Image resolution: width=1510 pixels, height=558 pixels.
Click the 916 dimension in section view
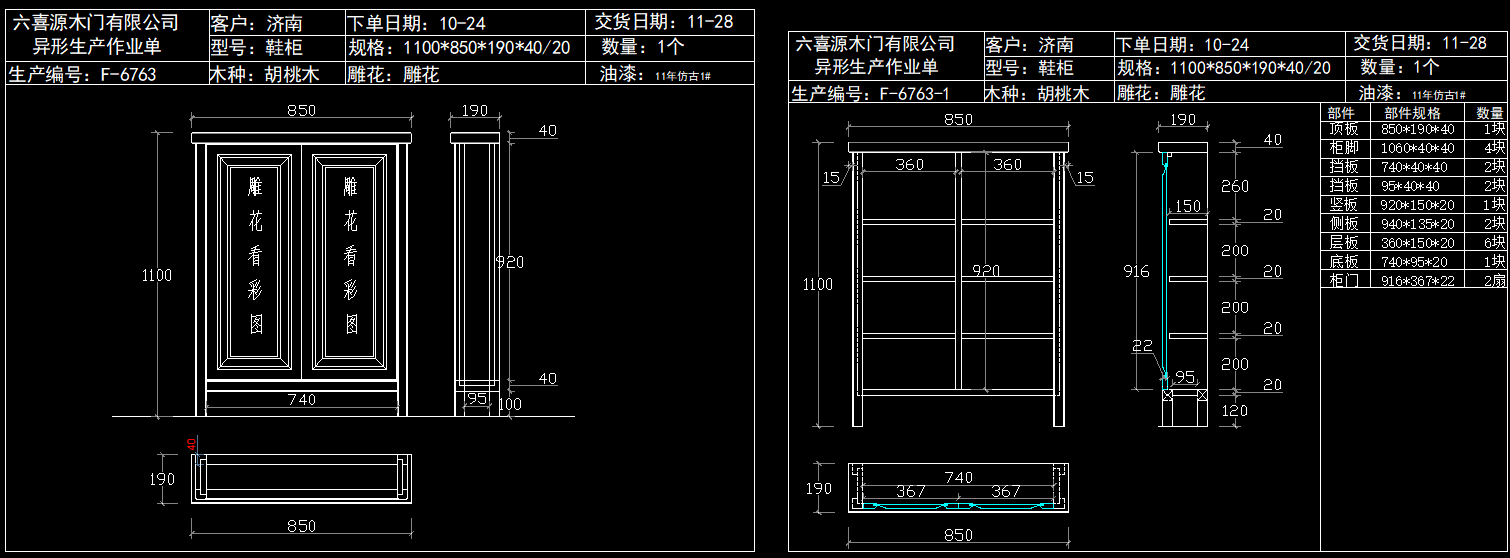tap(1135, 271)
